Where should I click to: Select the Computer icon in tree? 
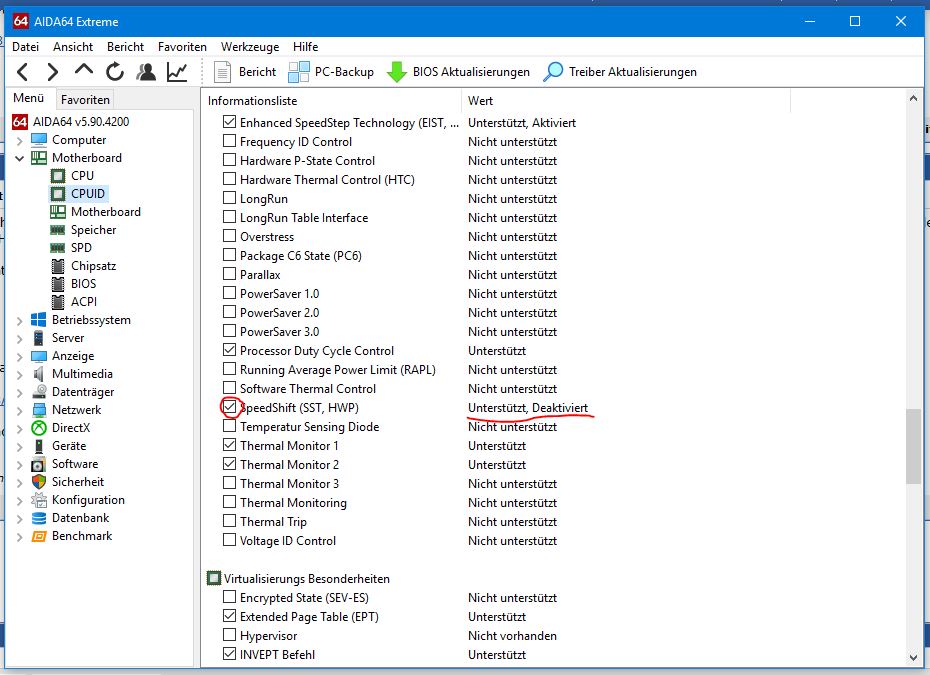[39, 140]
